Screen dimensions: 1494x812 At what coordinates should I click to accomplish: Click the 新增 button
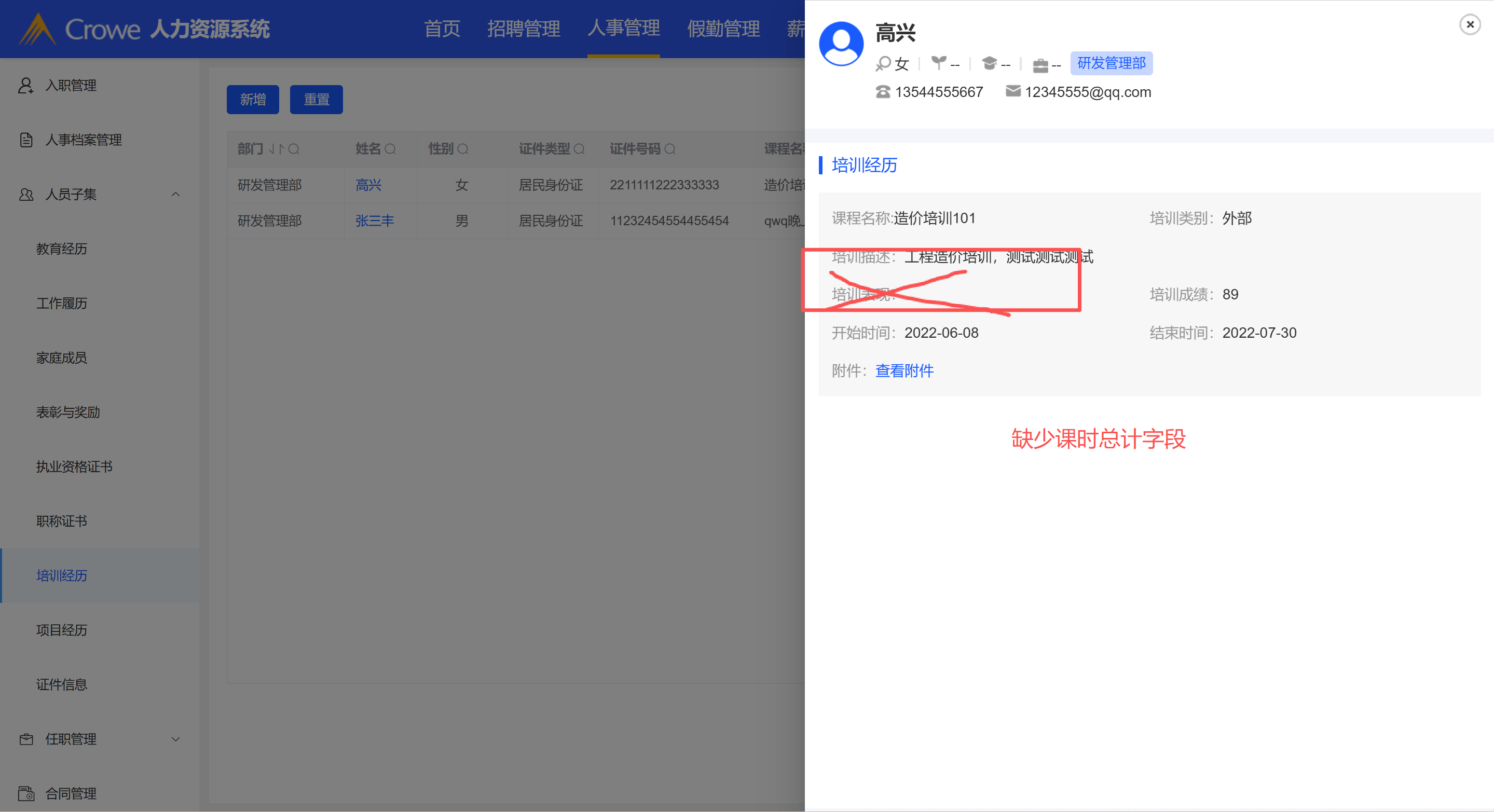tap(253, 100)
